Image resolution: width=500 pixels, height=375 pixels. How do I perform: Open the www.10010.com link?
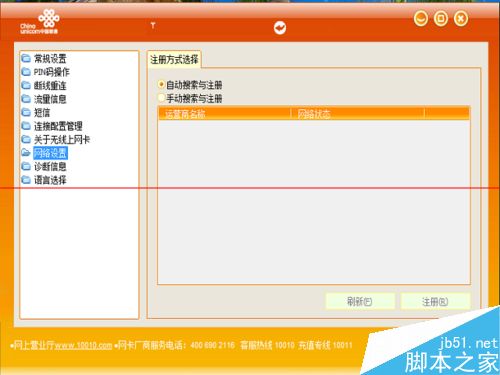click(x=83, y=345)
